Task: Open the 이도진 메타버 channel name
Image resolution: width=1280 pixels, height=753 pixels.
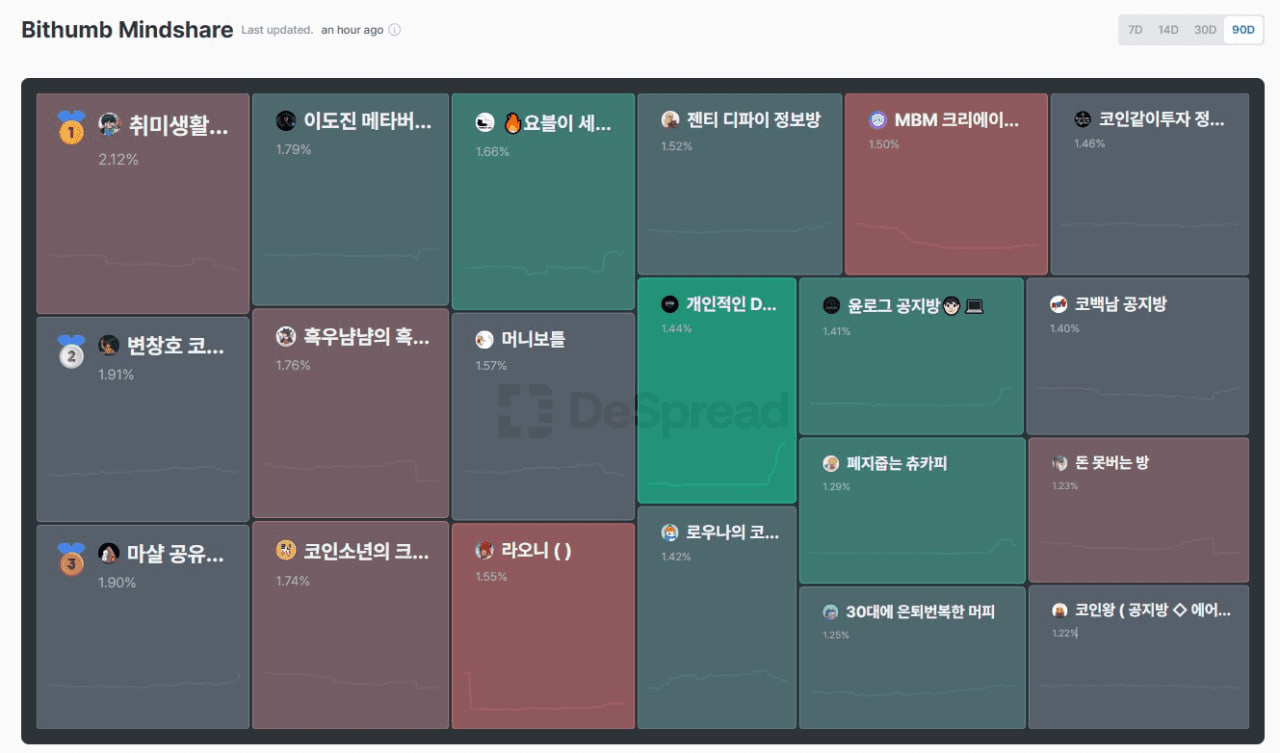Action: 368,122
